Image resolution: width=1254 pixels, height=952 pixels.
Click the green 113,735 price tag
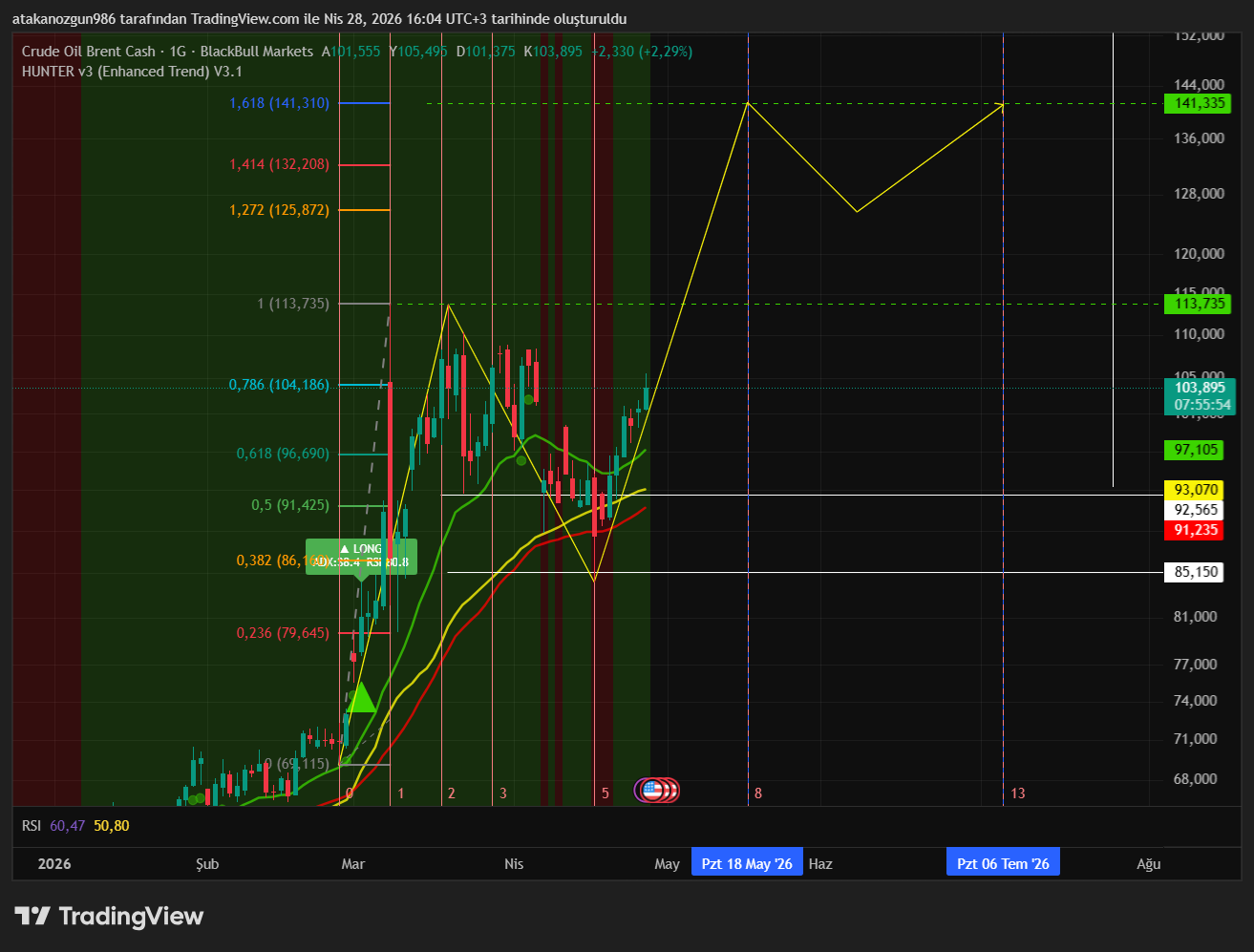click(1198, 304)
